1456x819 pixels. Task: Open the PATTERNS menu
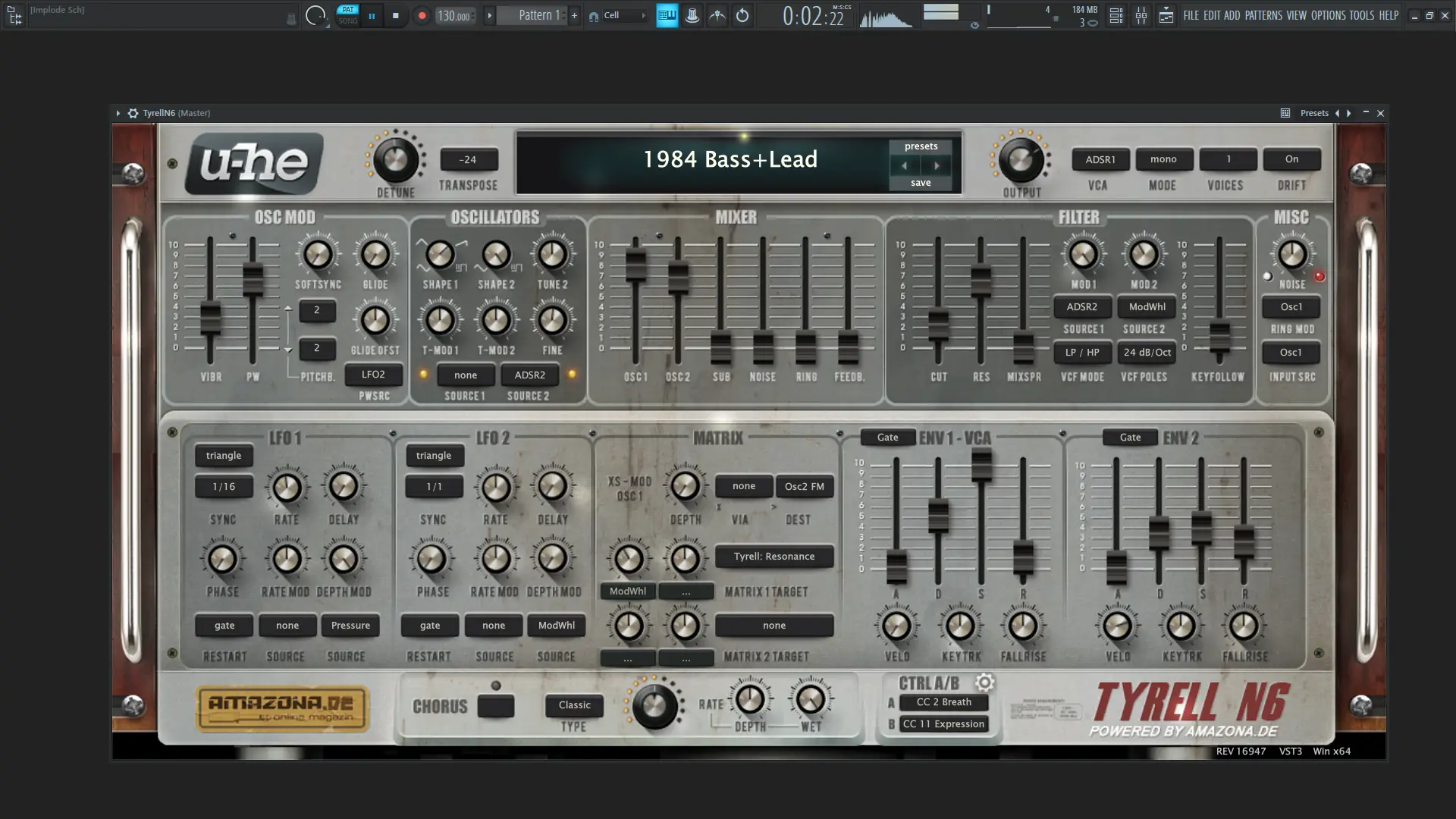pos(1263,15)
